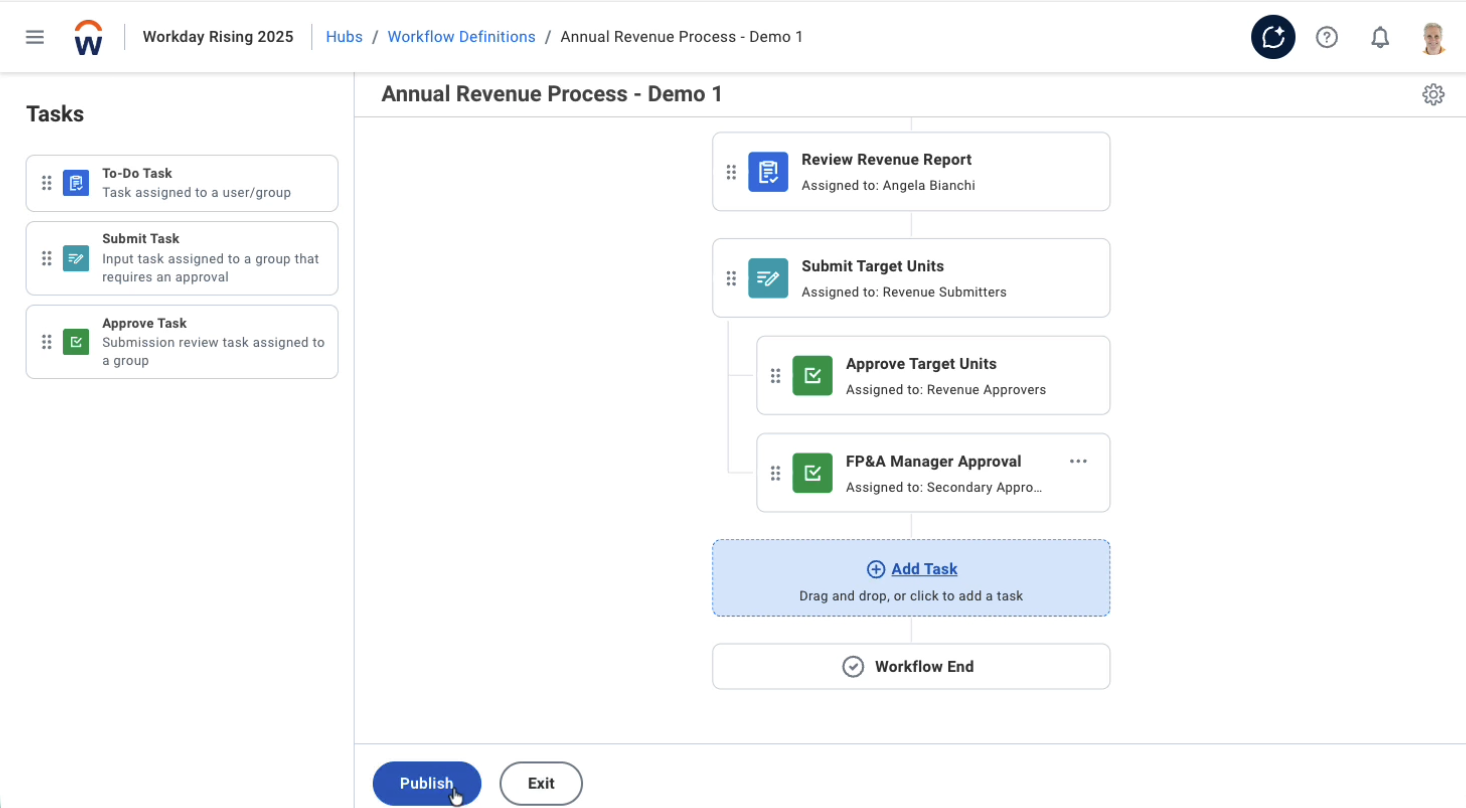Publish the workflow
This screenshot has width=1466, height=808.
tap(427, 783)
